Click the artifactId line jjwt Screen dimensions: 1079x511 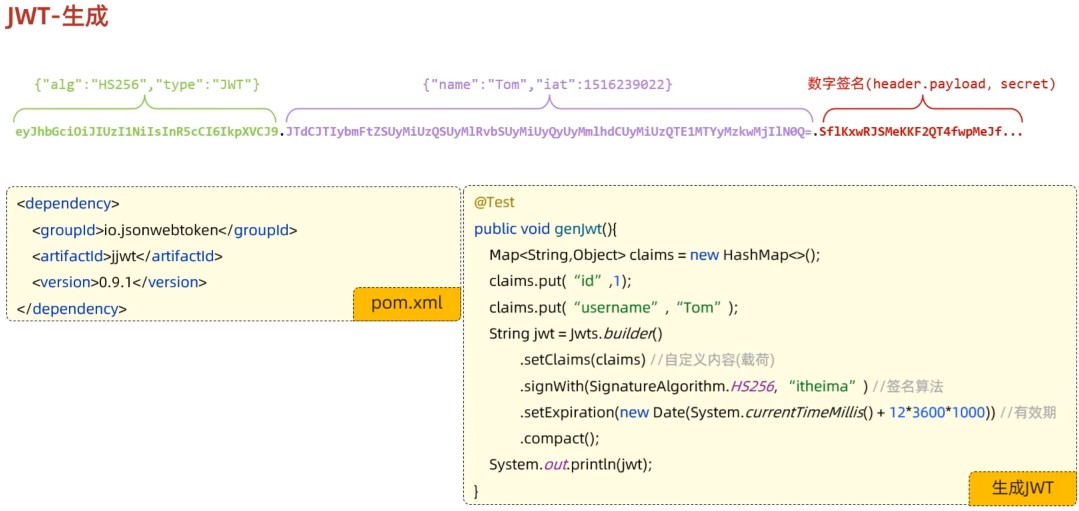coord(127,256)
